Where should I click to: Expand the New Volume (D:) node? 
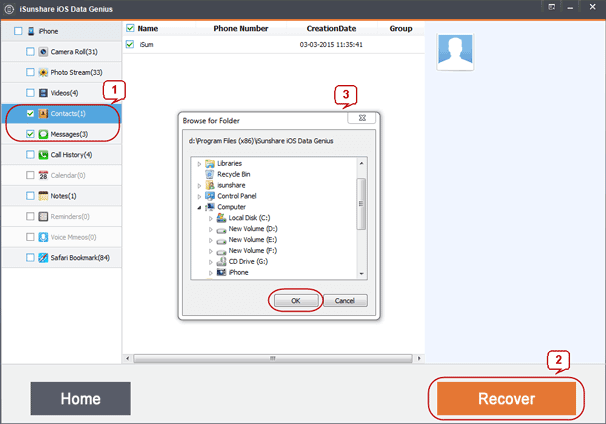[211, 229]
